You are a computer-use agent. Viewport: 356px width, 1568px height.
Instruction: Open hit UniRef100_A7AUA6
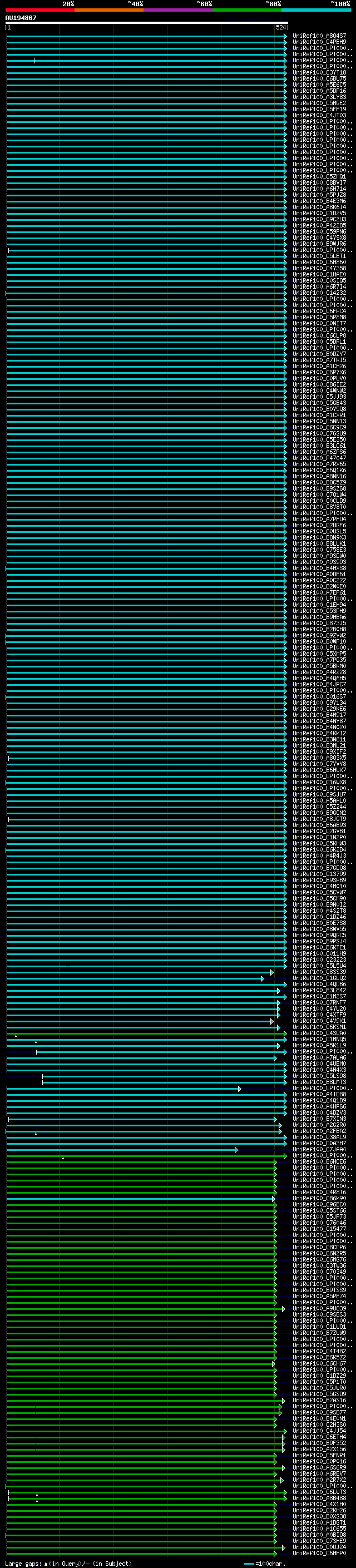(319, 1057)
